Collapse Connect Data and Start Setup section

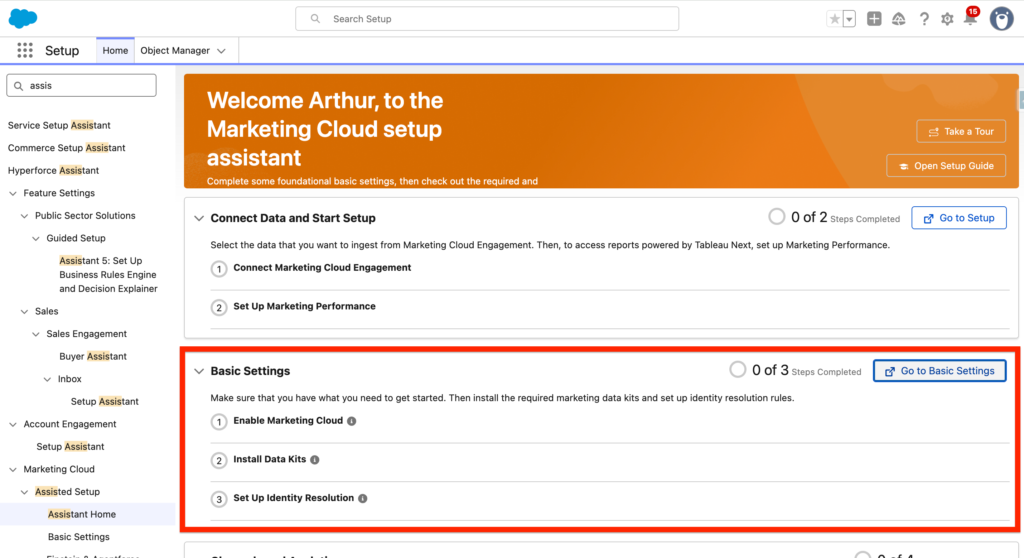[x=198, y=218]
